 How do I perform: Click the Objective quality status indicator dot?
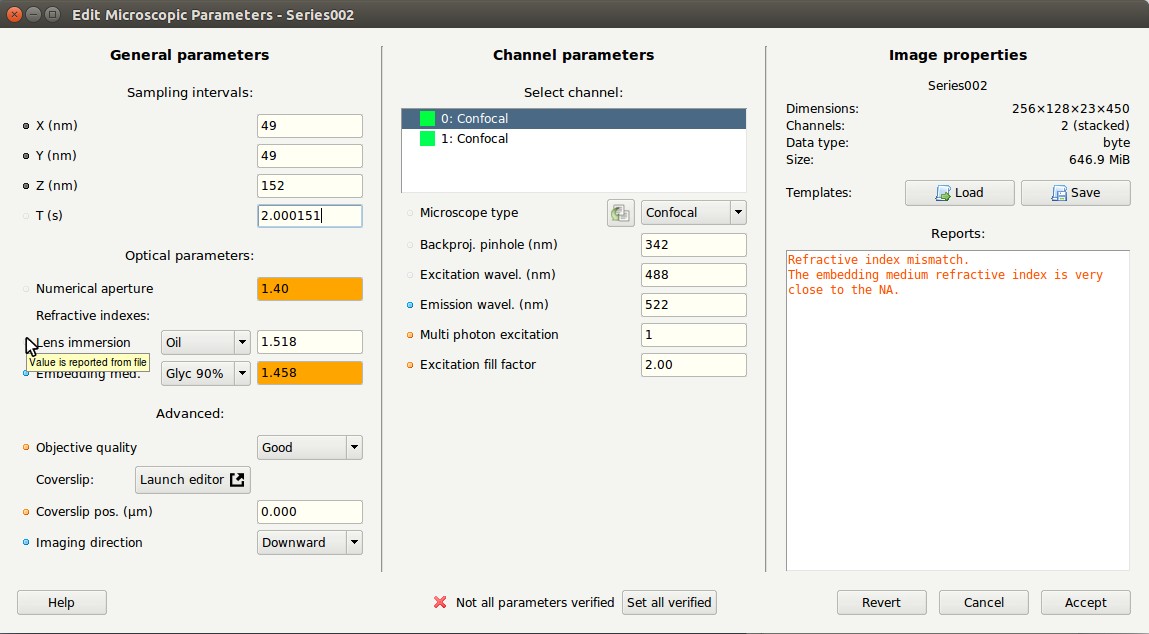point(26,448)
